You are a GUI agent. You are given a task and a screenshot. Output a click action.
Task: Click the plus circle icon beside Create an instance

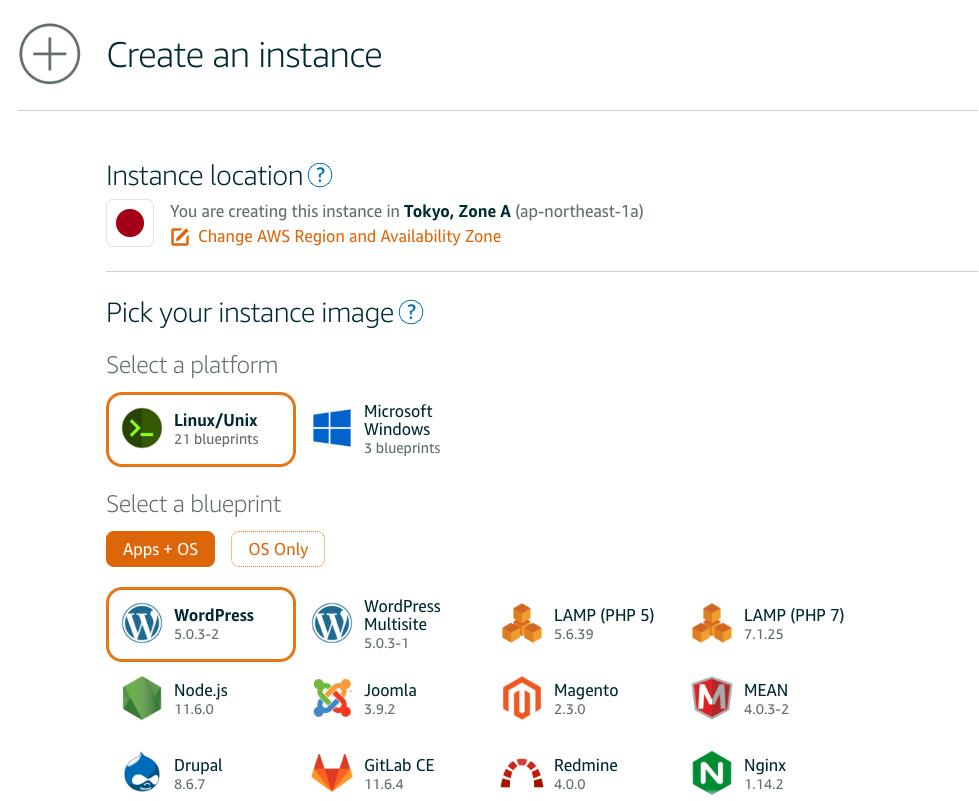coord(49,54)
